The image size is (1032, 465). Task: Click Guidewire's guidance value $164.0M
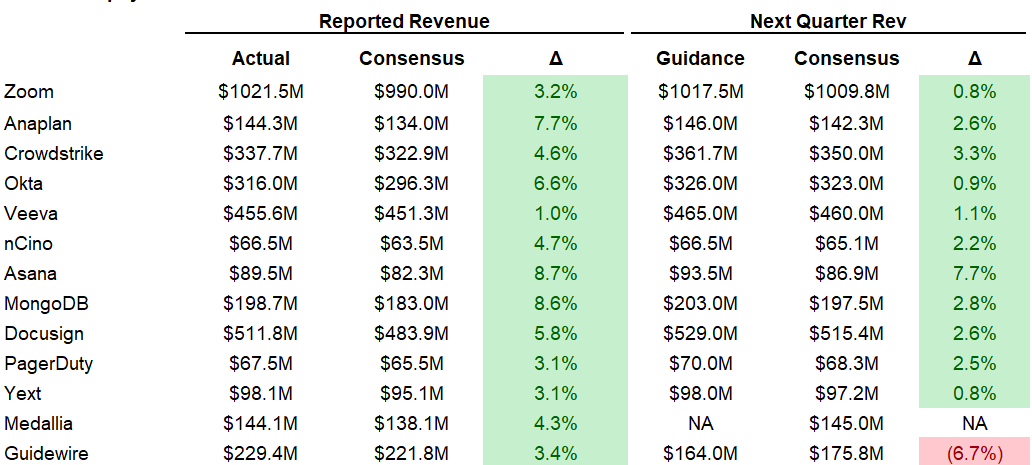(x=700, y=453)
